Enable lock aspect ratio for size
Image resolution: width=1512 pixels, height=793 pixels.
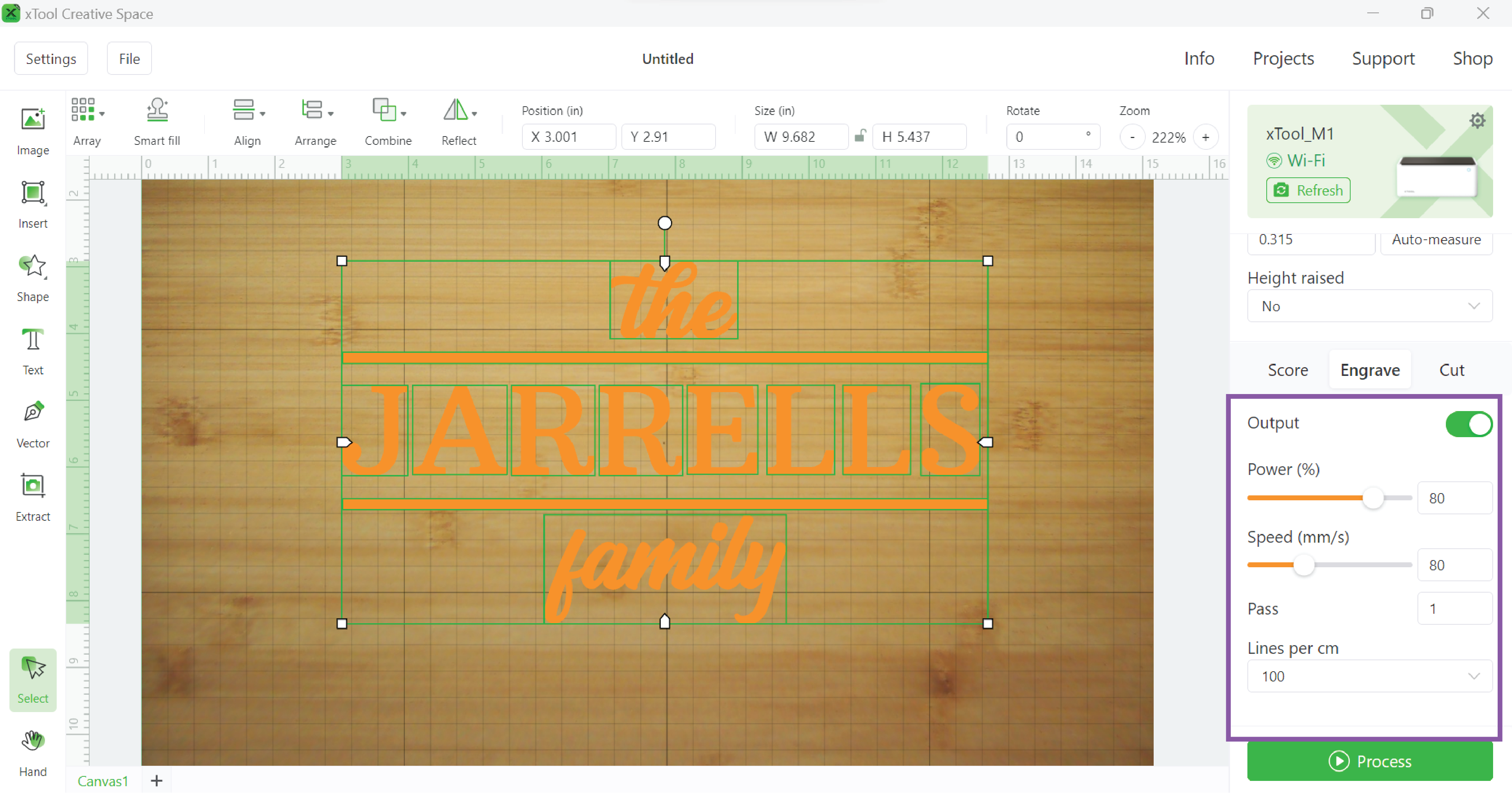(860, 137)
